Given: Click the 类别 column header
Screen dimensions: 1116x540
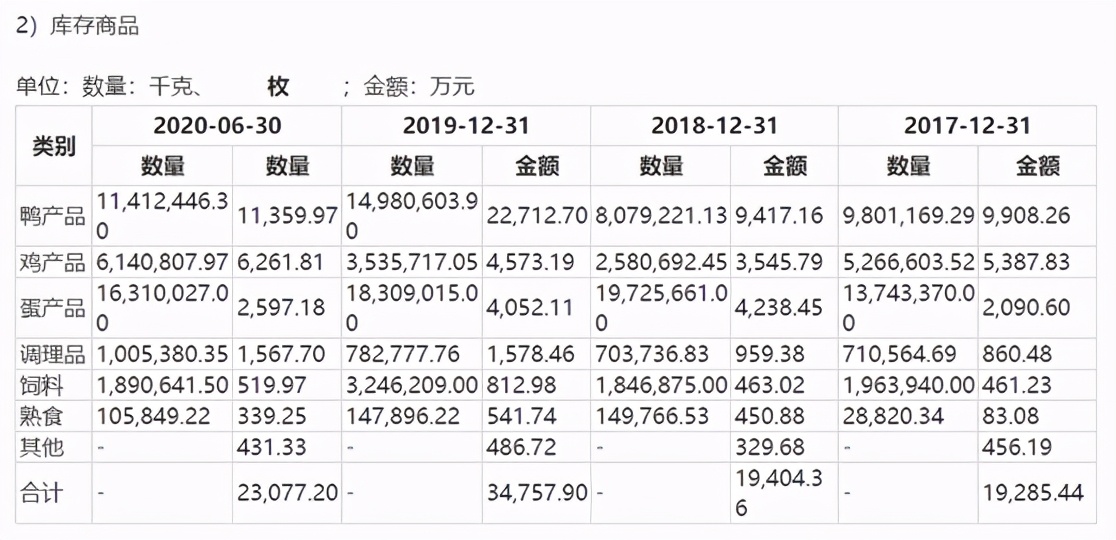Looking at the screenshot, I should tap(54, 146).
